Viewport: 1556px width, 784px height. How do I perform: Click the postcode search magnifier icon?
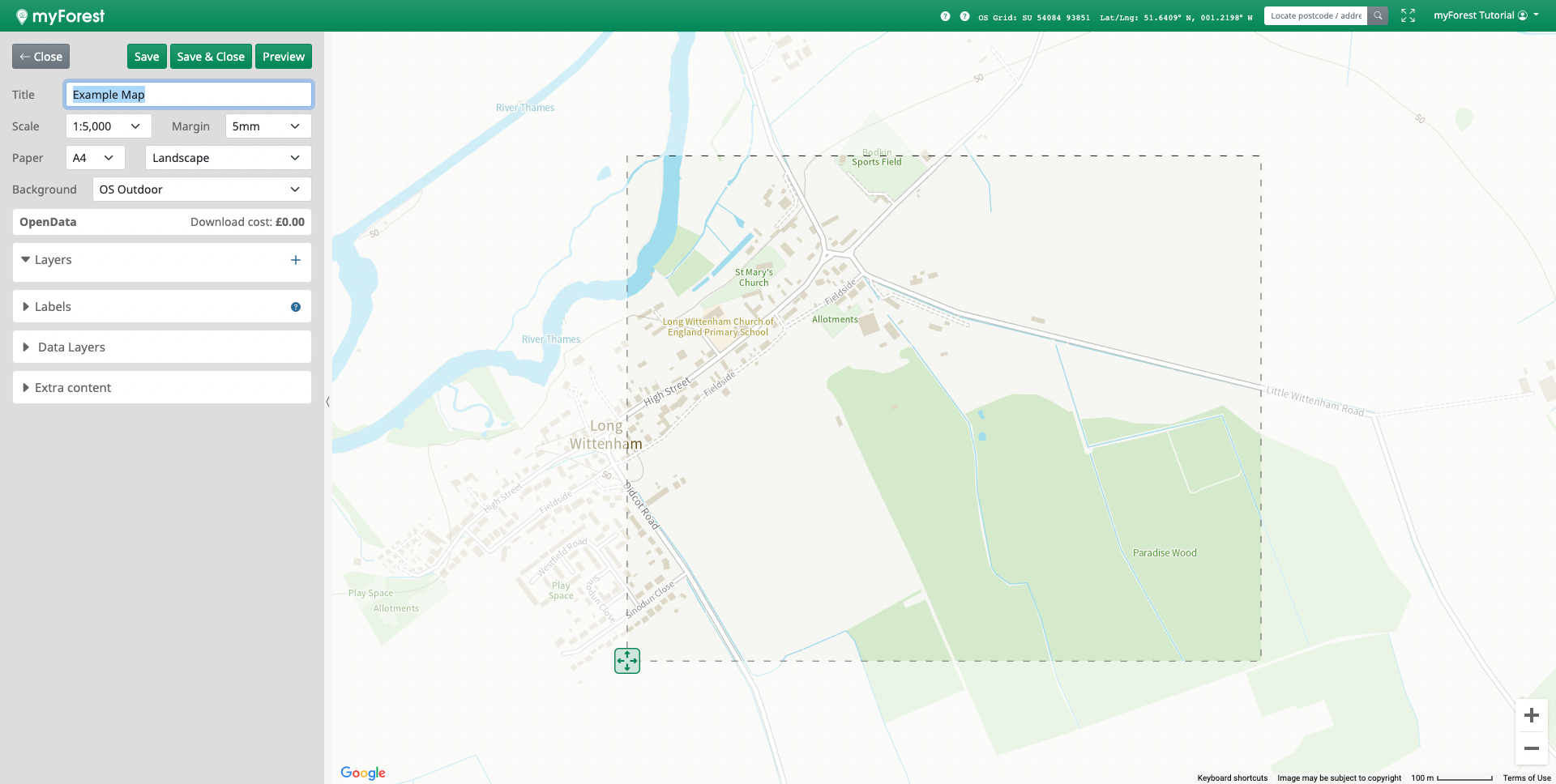point(1378,15)
